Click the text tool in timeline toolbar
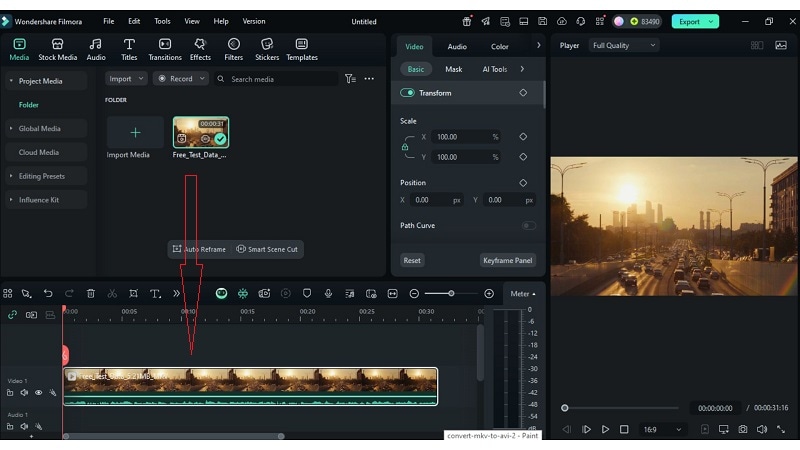 pyautogui.click(x=155, y=293)
